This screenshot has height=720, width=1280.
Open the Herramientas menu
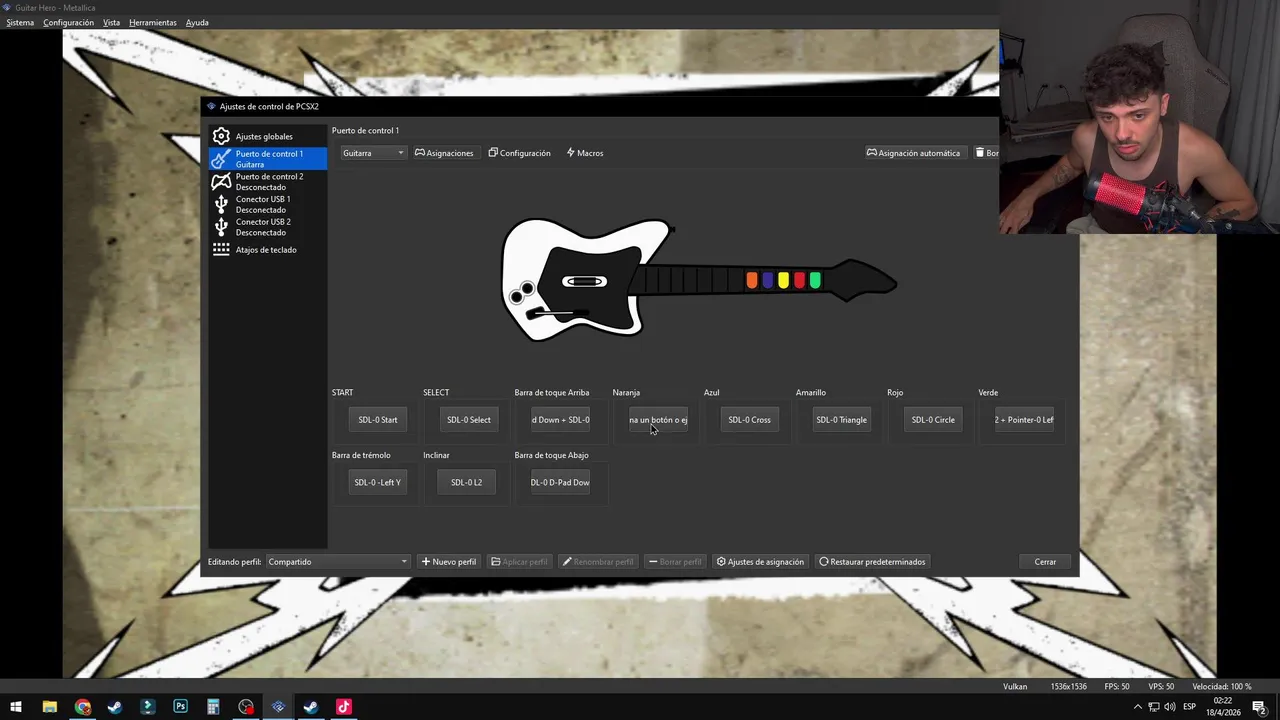point(152,22)
